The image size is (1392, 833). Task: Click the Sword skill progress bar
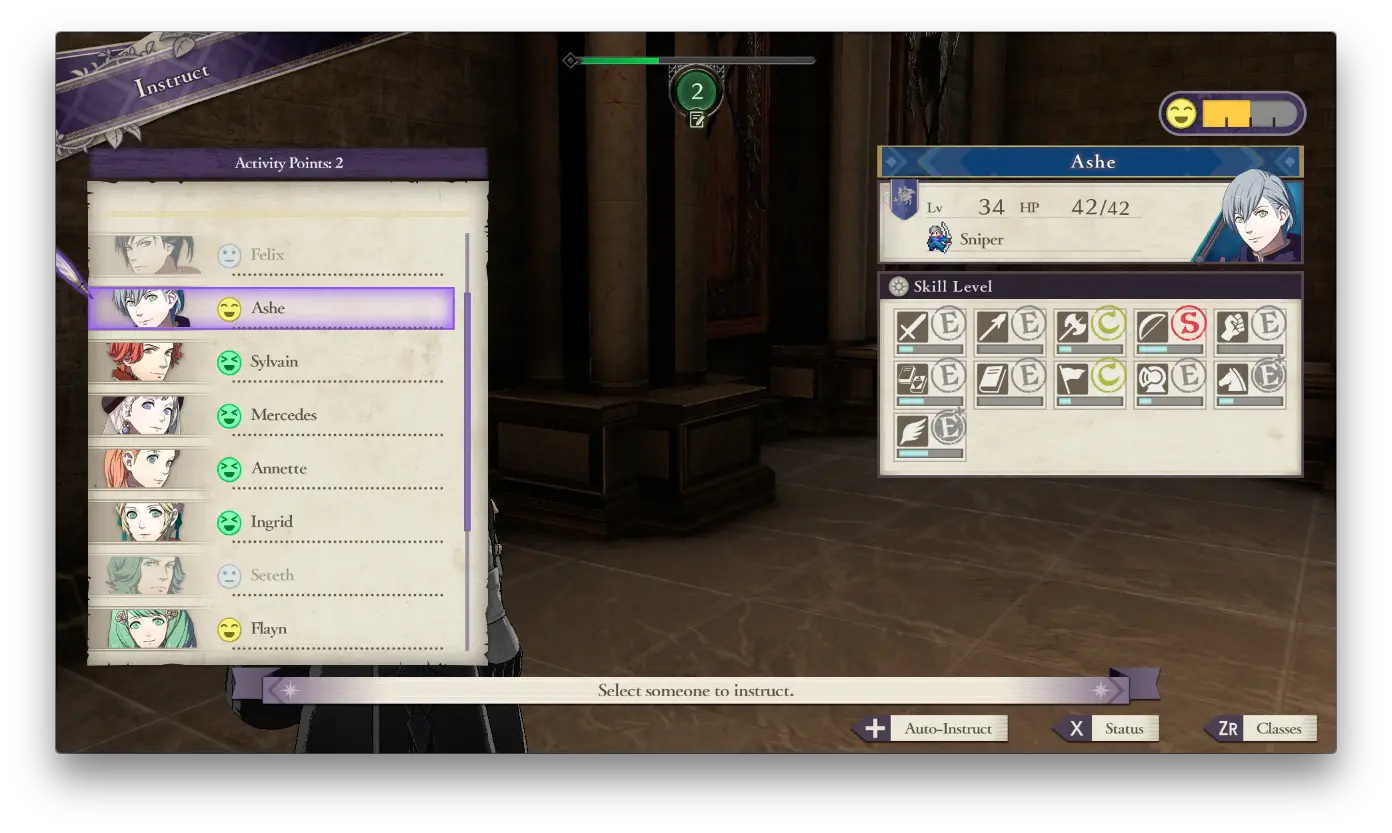point(930,350)
